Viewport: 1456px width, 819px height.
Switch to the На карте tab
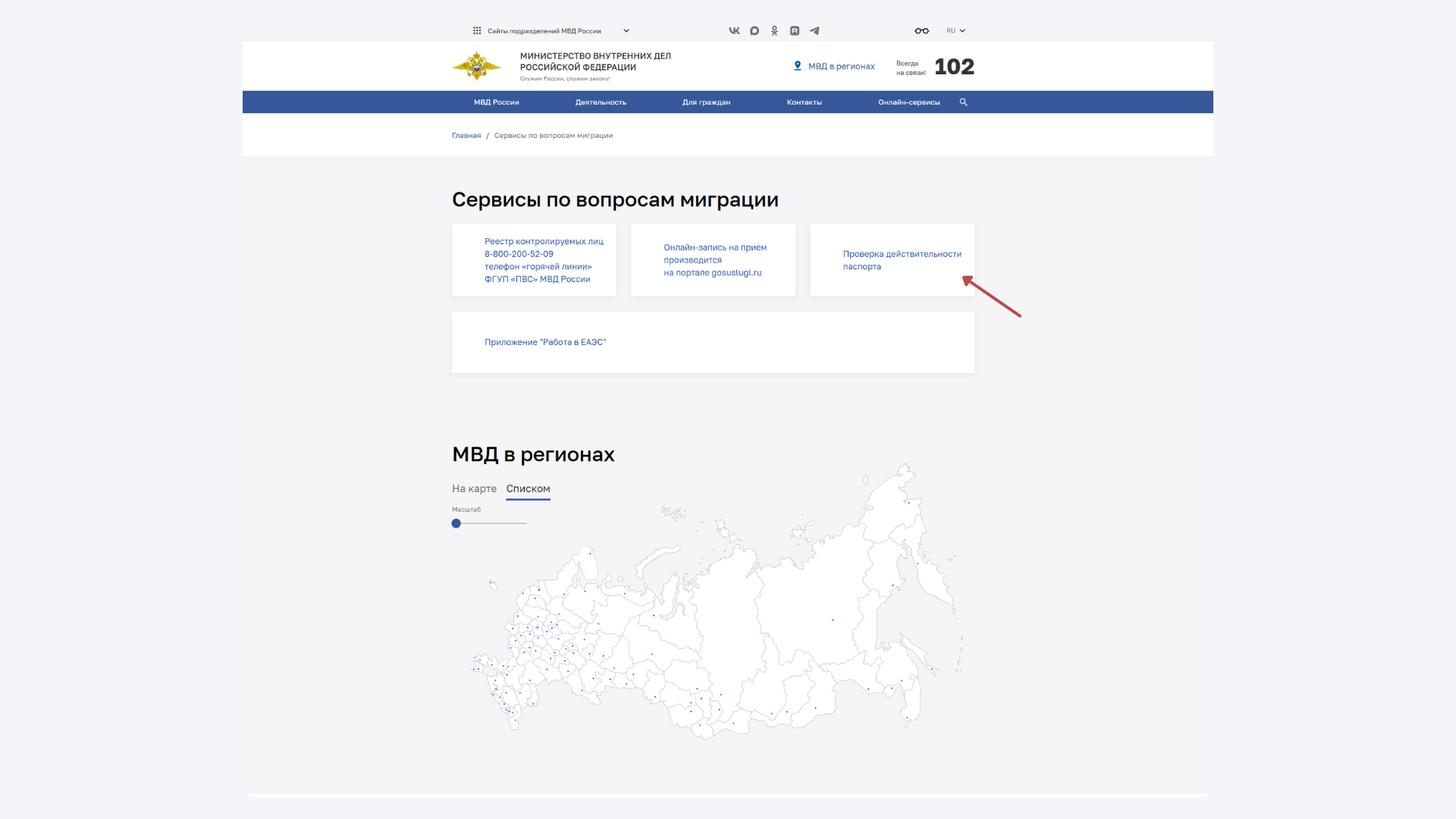(x=474, y=489)
